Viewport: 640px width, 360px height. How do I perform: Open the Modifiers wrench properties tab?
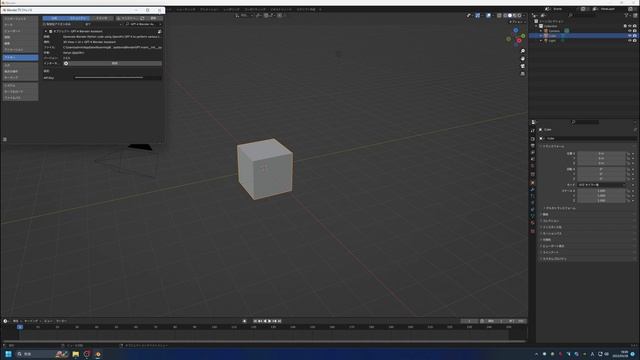coord(533,189)
